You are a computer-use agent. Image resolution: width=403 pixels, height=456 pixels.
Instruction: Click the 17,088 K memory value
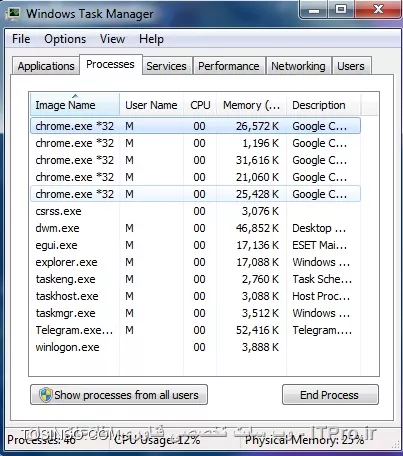click(257, 262)
